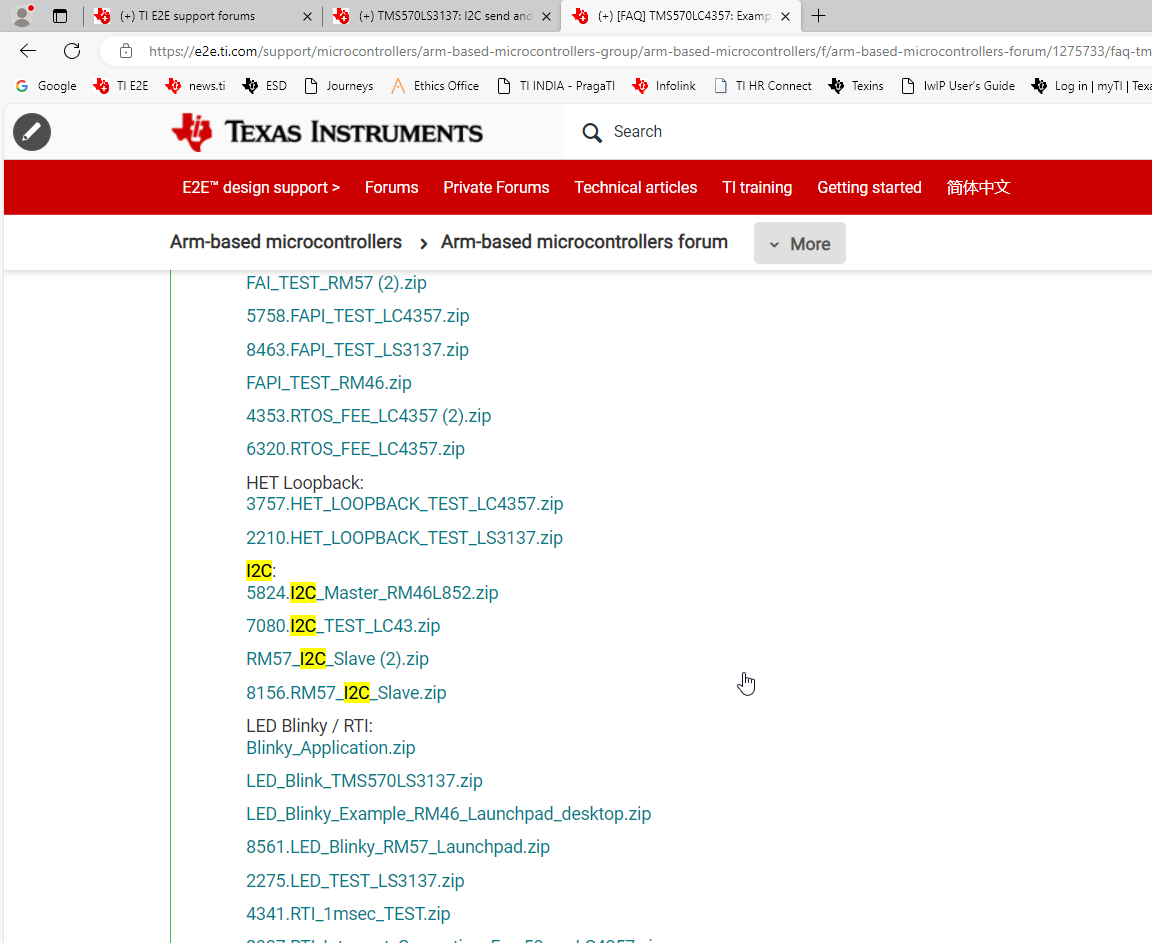Download RM57_I2C_Slave (2).zip
1152x943 pixels.
(x=337, y=659)
